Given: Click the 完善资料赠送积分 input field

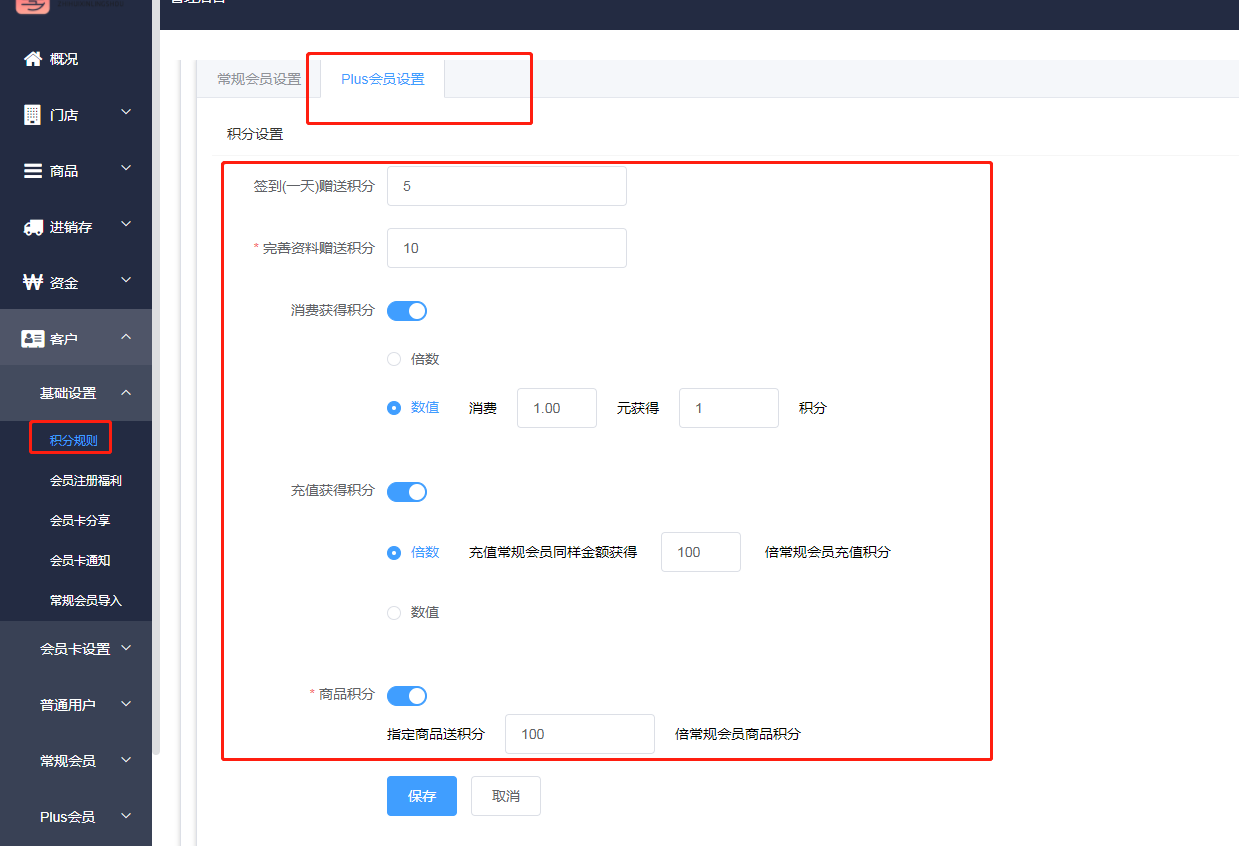Looking at the screenshot, I should [x=507, y=248].
